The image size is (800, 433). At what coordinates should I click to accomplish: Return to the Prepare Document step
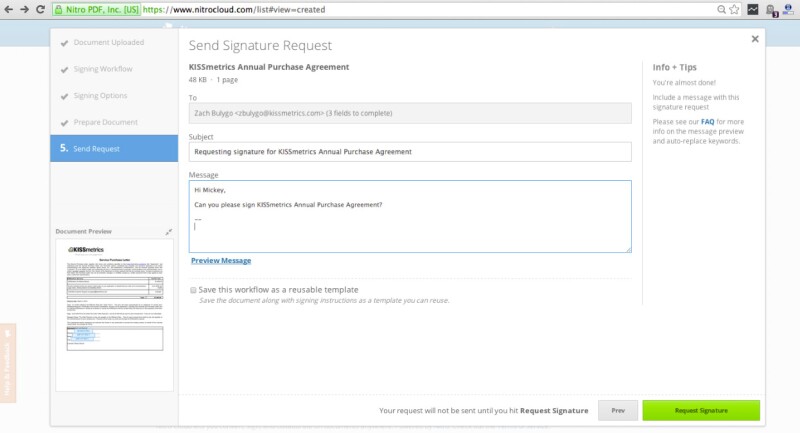[105, 122]
